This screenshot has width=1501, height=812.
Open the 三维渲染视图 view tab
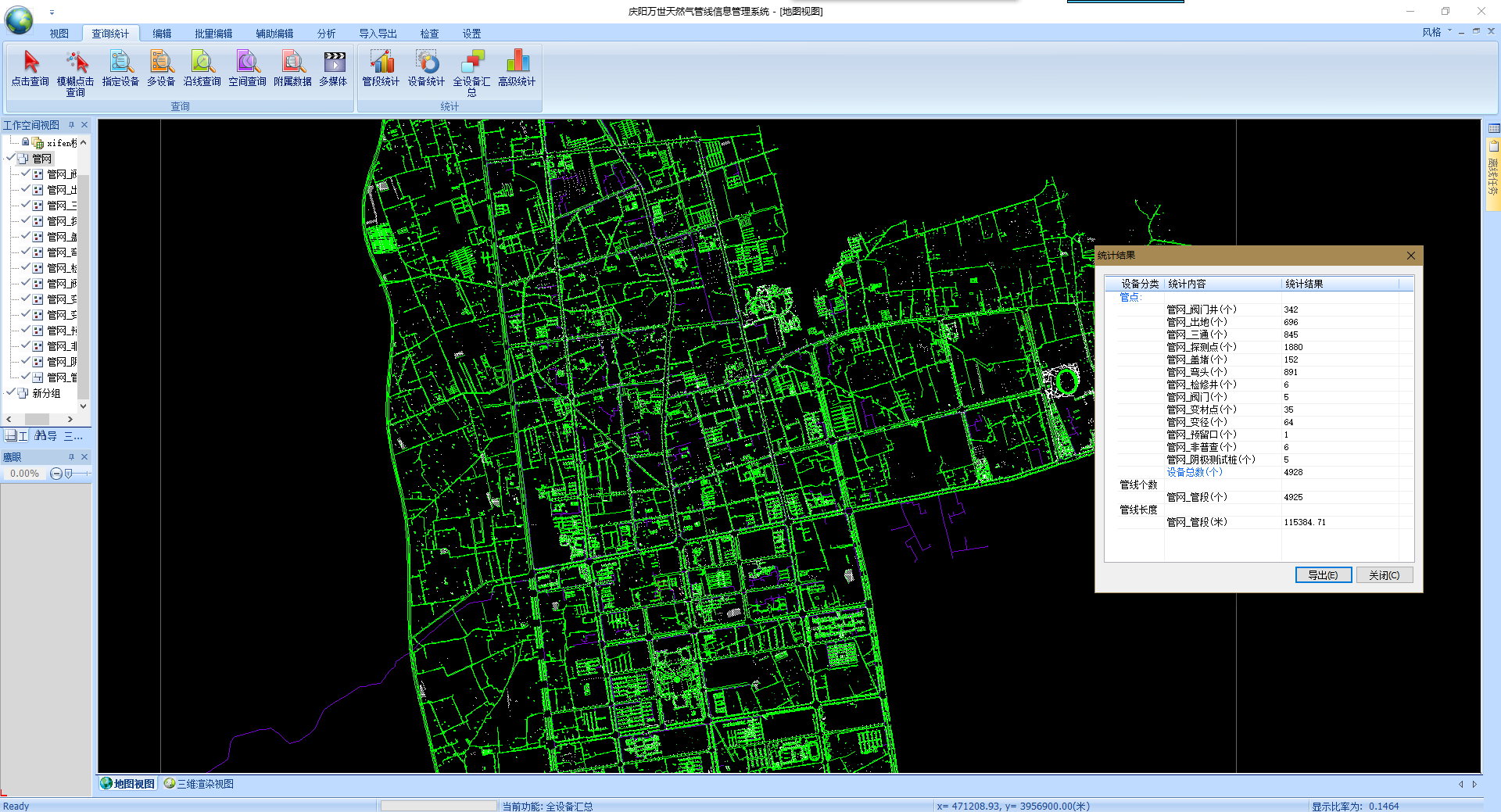point(199,784)
